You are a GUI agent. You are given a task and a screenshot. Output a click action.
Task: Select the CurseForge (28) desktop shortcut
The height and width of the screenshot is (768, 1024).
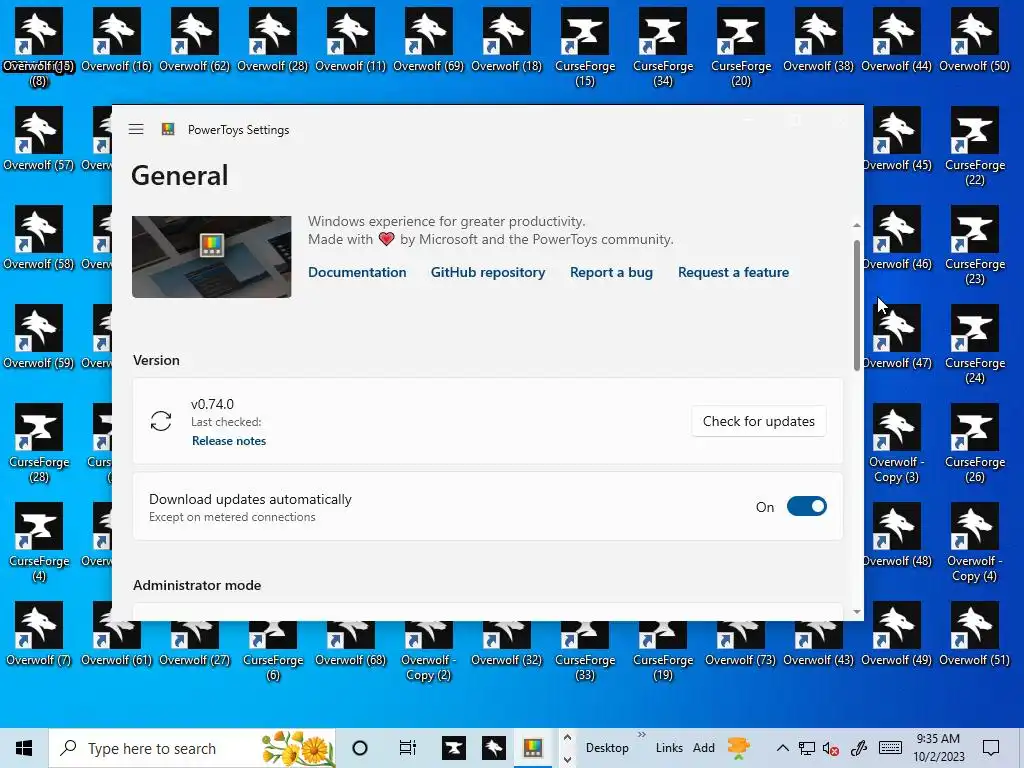pos(39,443)
